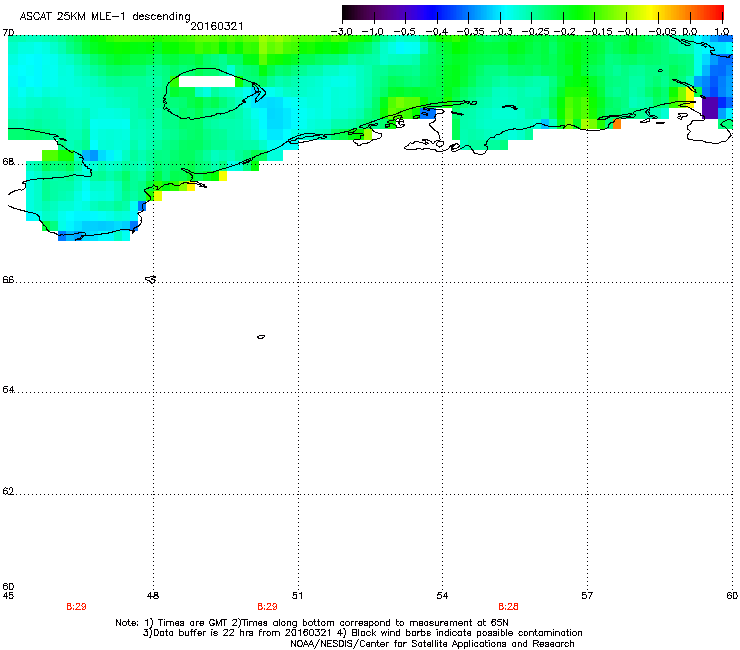This screenshot has height=650, width=740.
Task: Click 'NOAA/NESDIS/Center for Satellite Applications and Research' credit
Action: coord(432,644)
